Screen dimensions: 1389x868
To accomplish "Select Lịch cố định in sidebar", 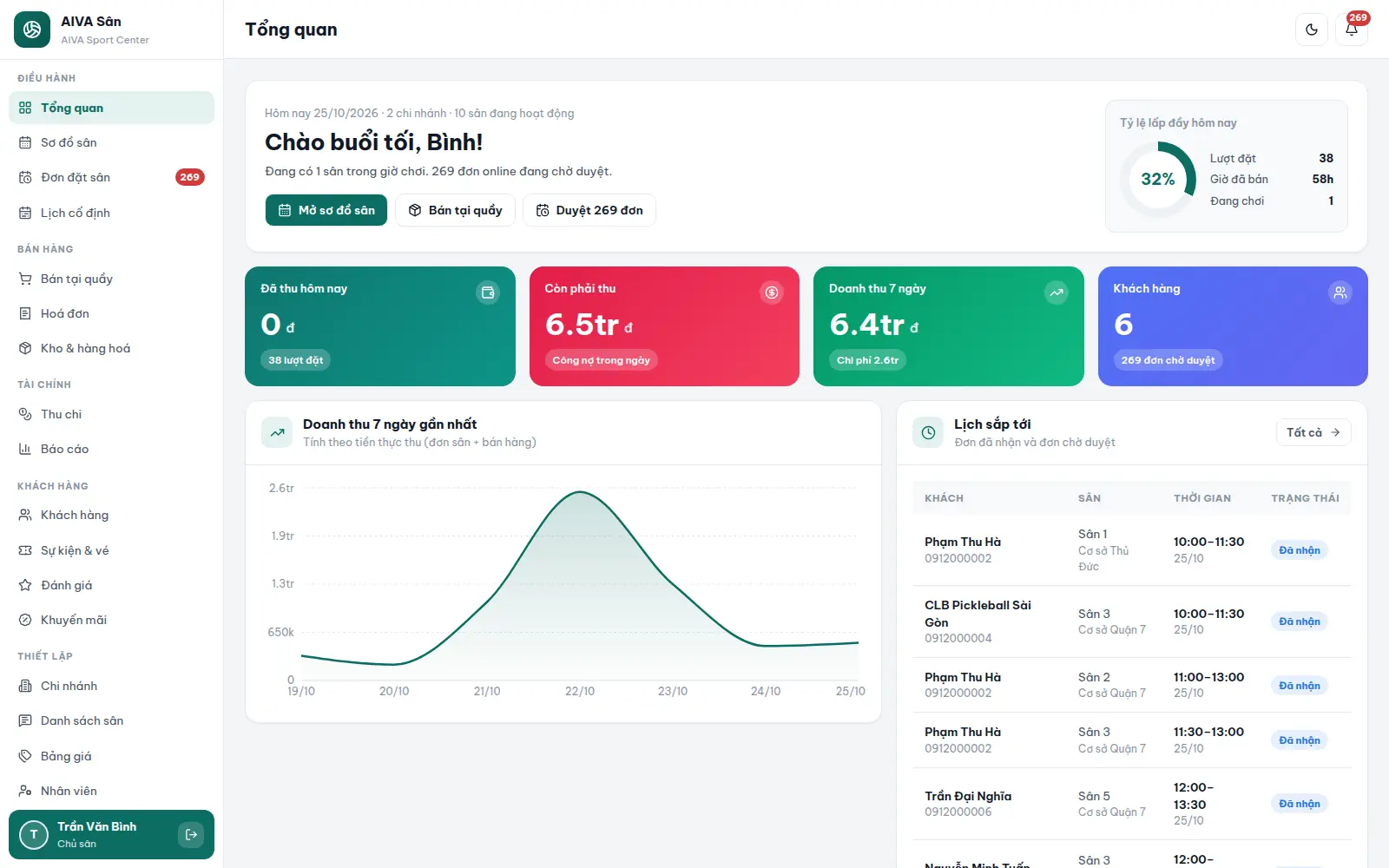I will (x=111, y=213).
